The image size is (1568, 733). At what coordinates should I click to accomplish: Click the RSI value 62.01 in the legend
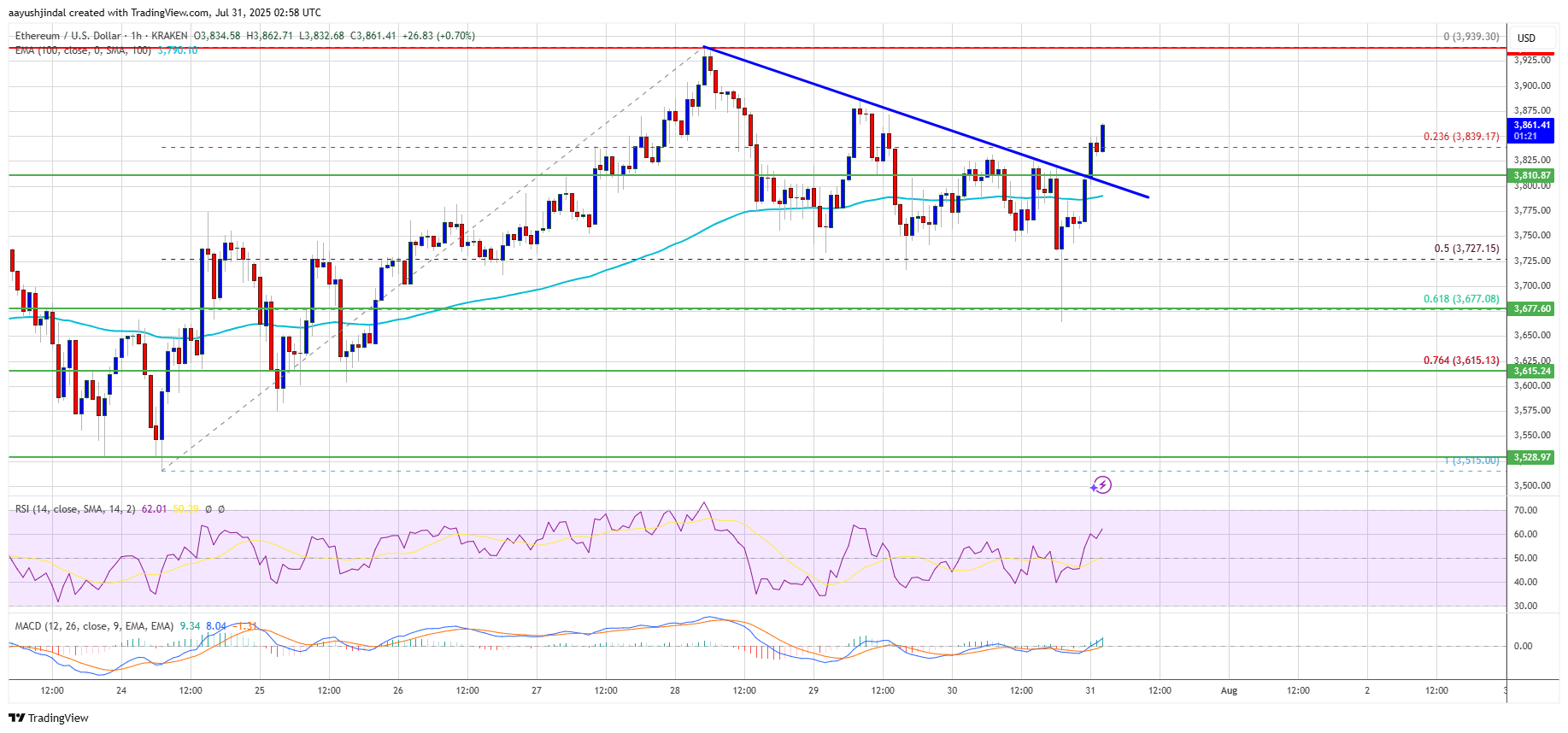click(x=154, y=509)
